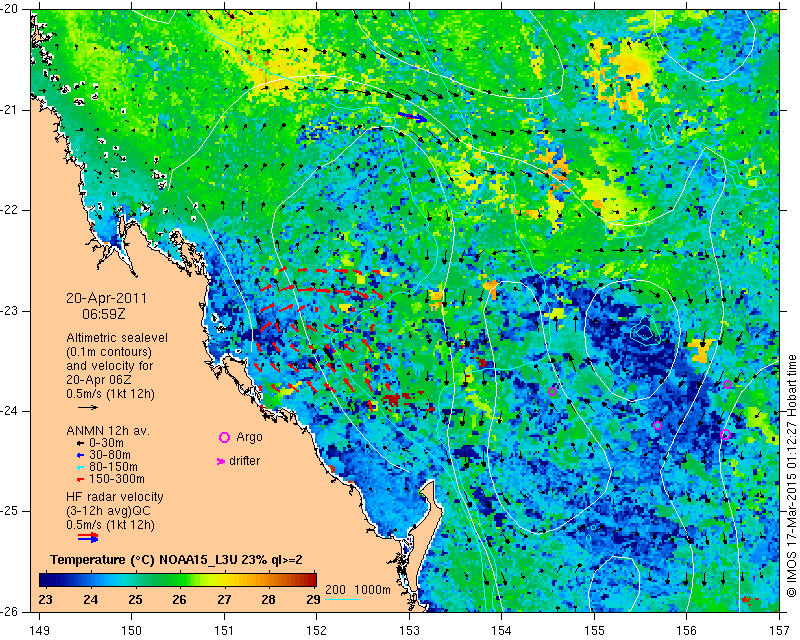Click the latitude axis label '-25'

tap(10, 512)
